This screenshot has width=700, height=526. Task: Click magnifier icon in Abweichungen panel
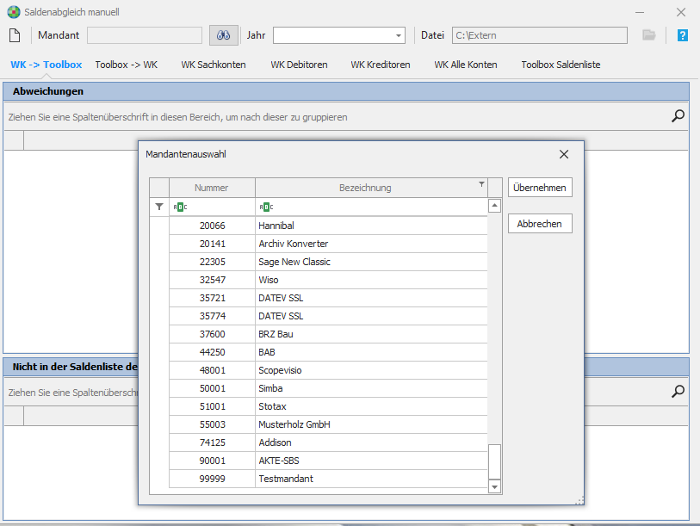678,116
